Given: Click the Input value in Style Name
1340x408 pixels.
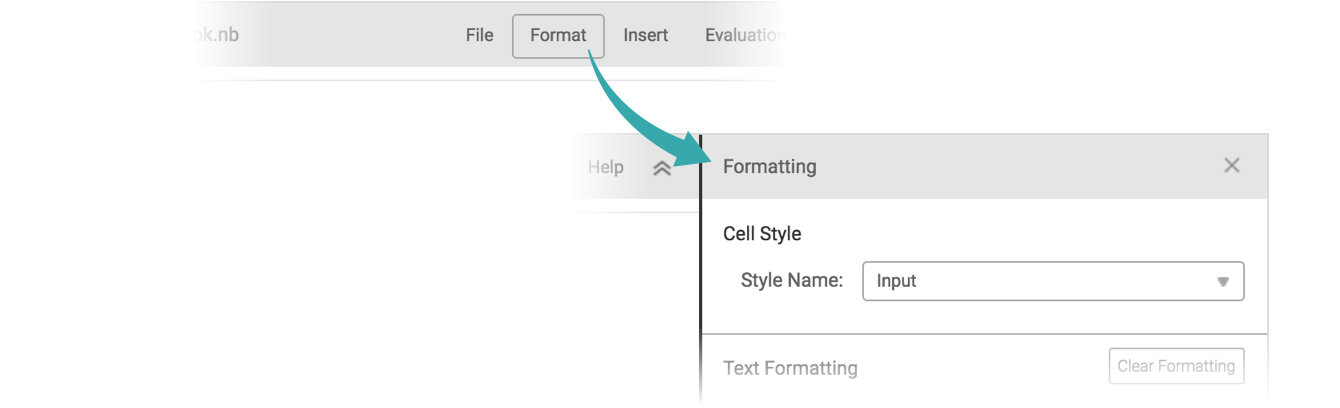Looking at the screenshot, I should point(896,281).
